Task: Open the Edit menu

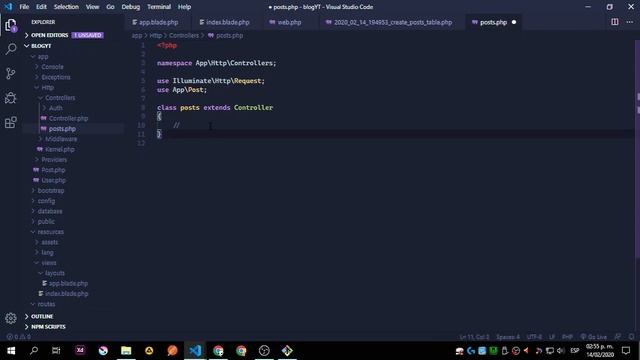Action: click(41, 7)
